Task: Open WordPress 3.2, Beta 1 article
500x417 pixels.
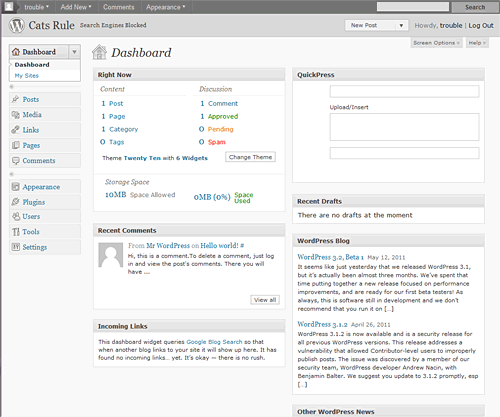Action: pyautogui.click(x=330, y=257)
